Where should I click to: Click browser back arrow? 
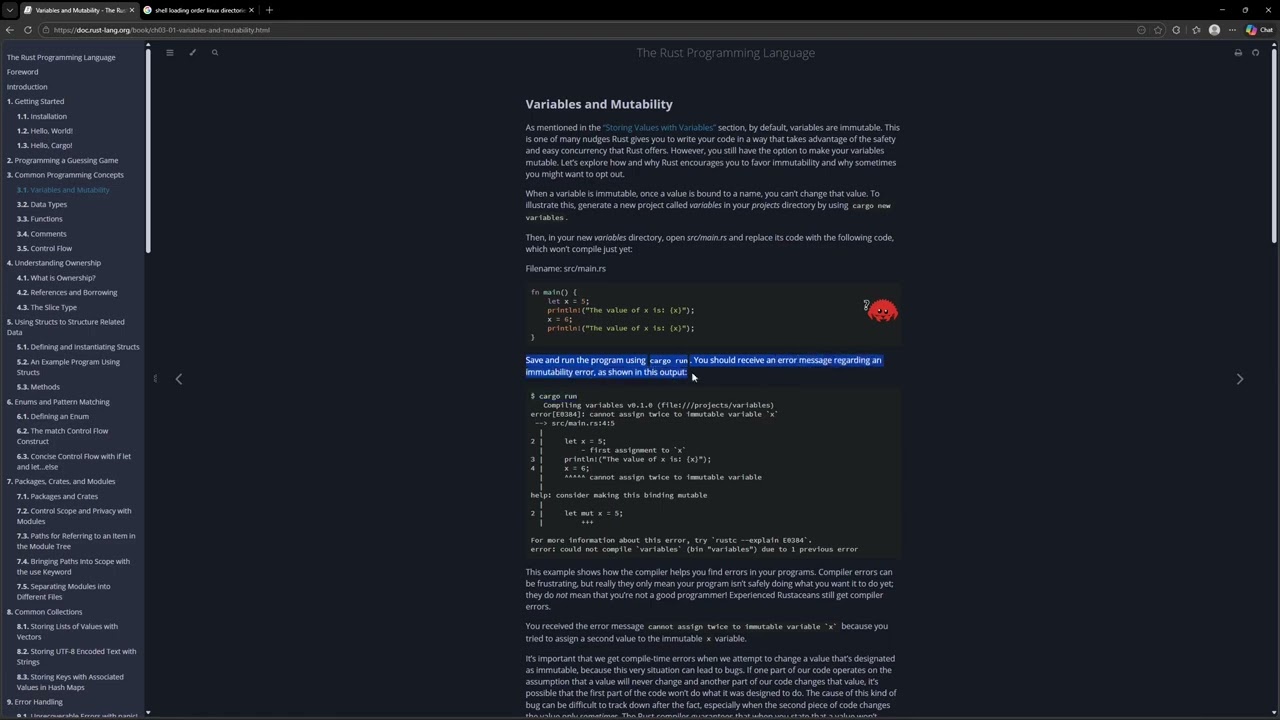[x=10, y=30]
